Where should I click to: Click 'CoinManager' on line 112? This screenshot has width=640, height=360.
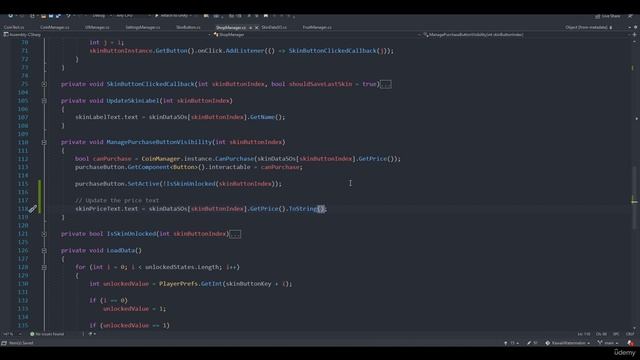click(161, 159)
